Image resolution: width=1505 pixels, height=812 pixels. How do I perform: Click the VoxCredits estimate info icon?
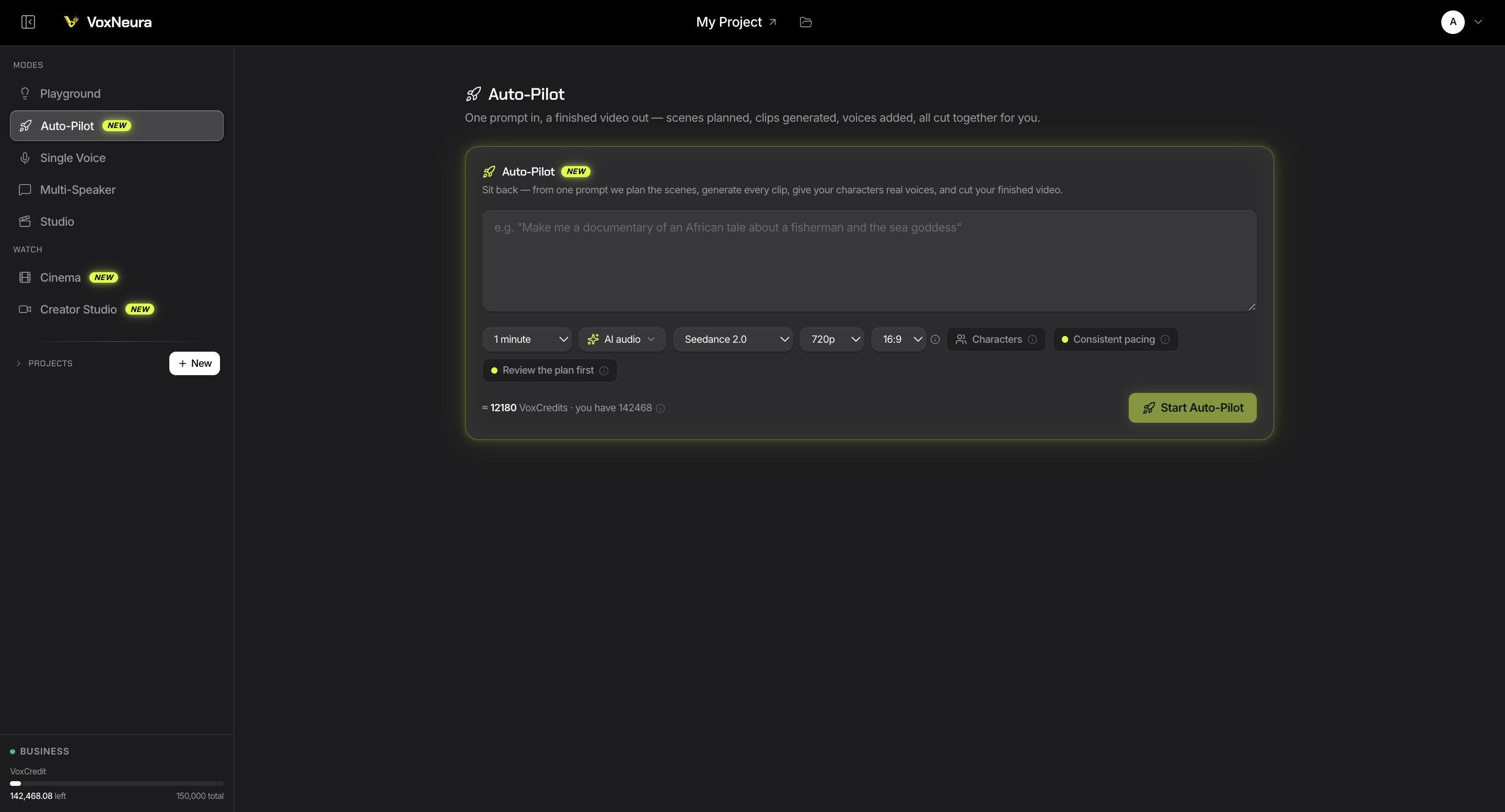pos(660,408)
